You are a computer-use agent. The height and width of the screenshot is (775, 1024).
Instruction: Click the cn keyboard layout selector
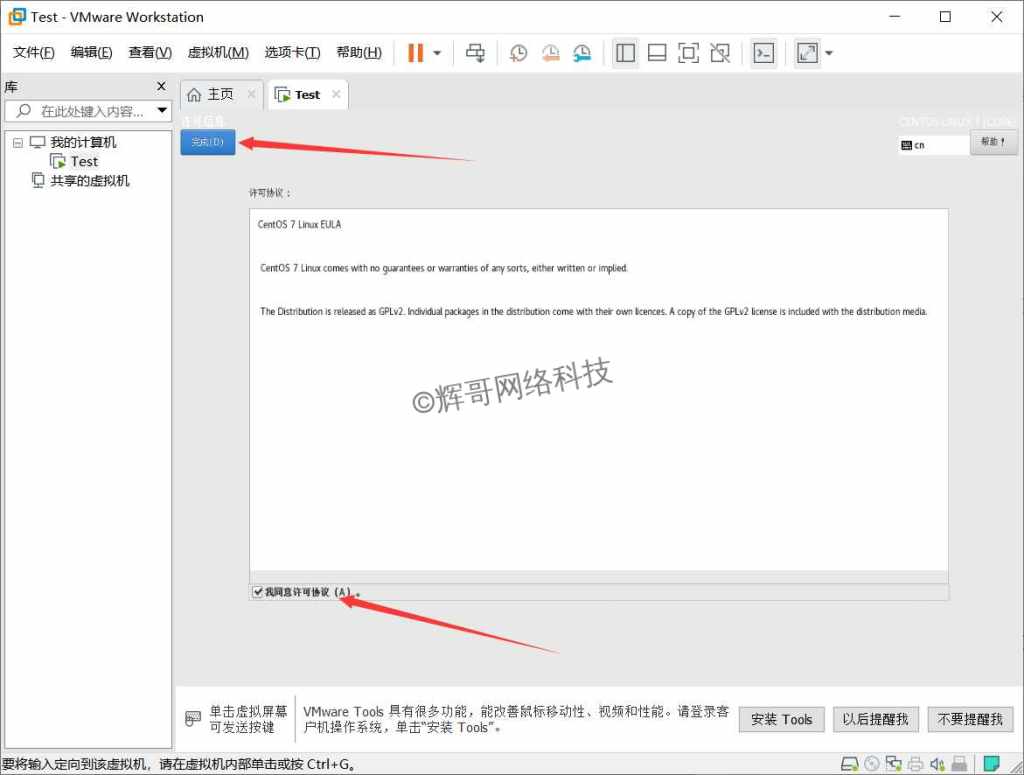tap(933, 145)
